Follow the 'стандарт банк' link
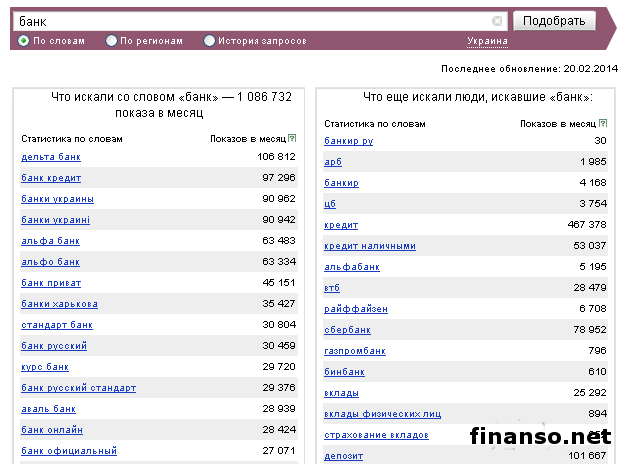Image resolution: width=626 pixels, height=464 pixels. pos(56,325)
